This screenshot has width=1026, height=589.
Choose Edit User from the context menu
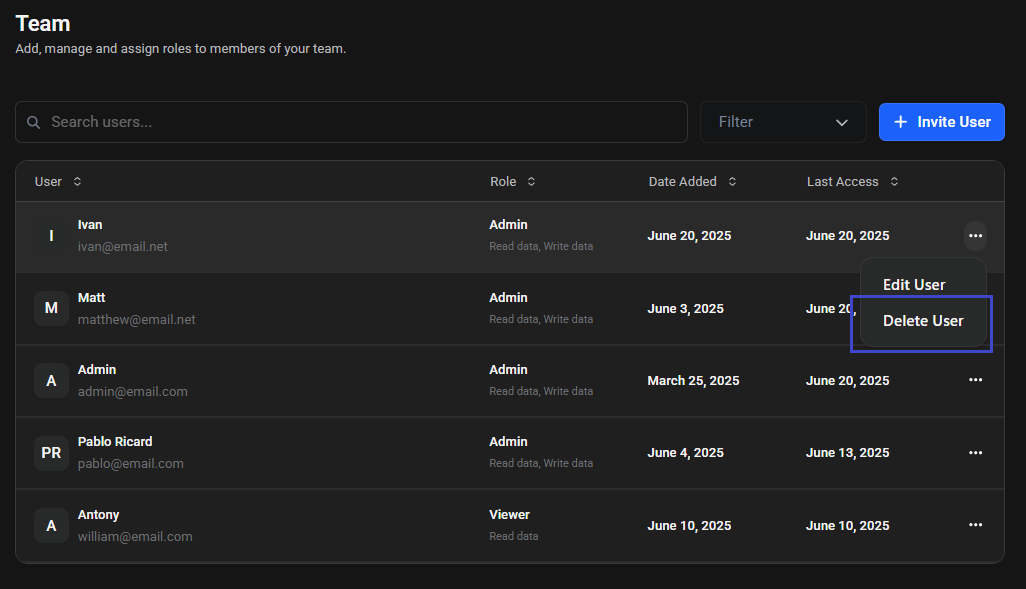914,285
